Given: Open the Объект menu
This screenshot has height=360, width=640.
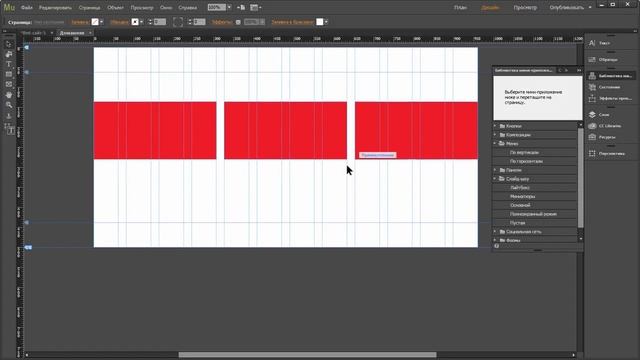Looking at the screenshot, I should coord(116,7).
